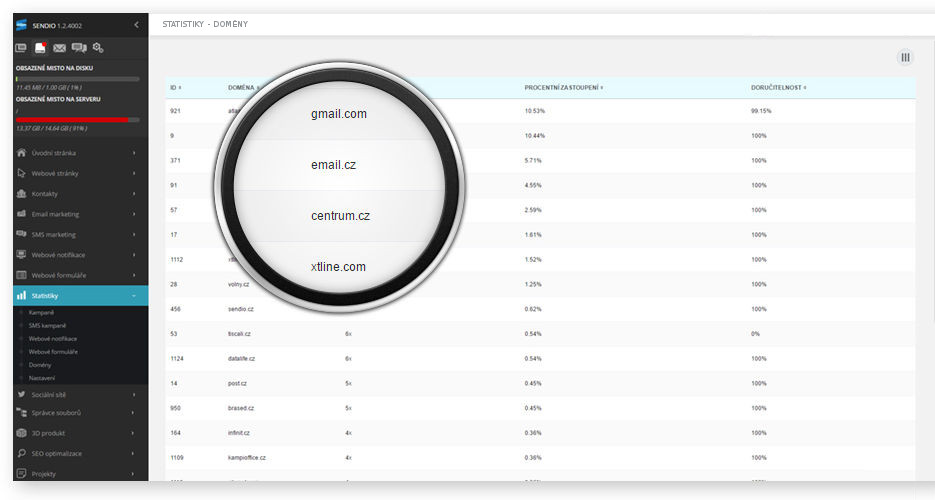The width and height of the screenshot is (935, 500).
Task: Click the Statistiky bar chart icon
Action: click(21, 295)
